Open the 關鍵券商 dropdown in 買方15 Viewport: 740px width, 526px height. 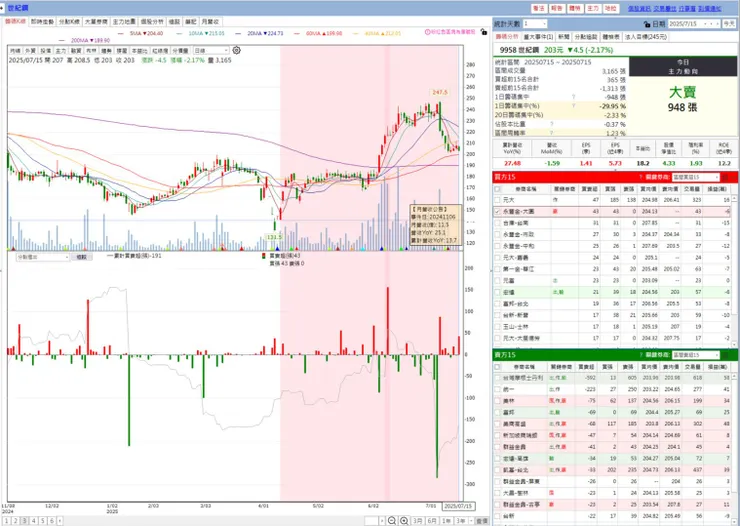tap(696, 177)
